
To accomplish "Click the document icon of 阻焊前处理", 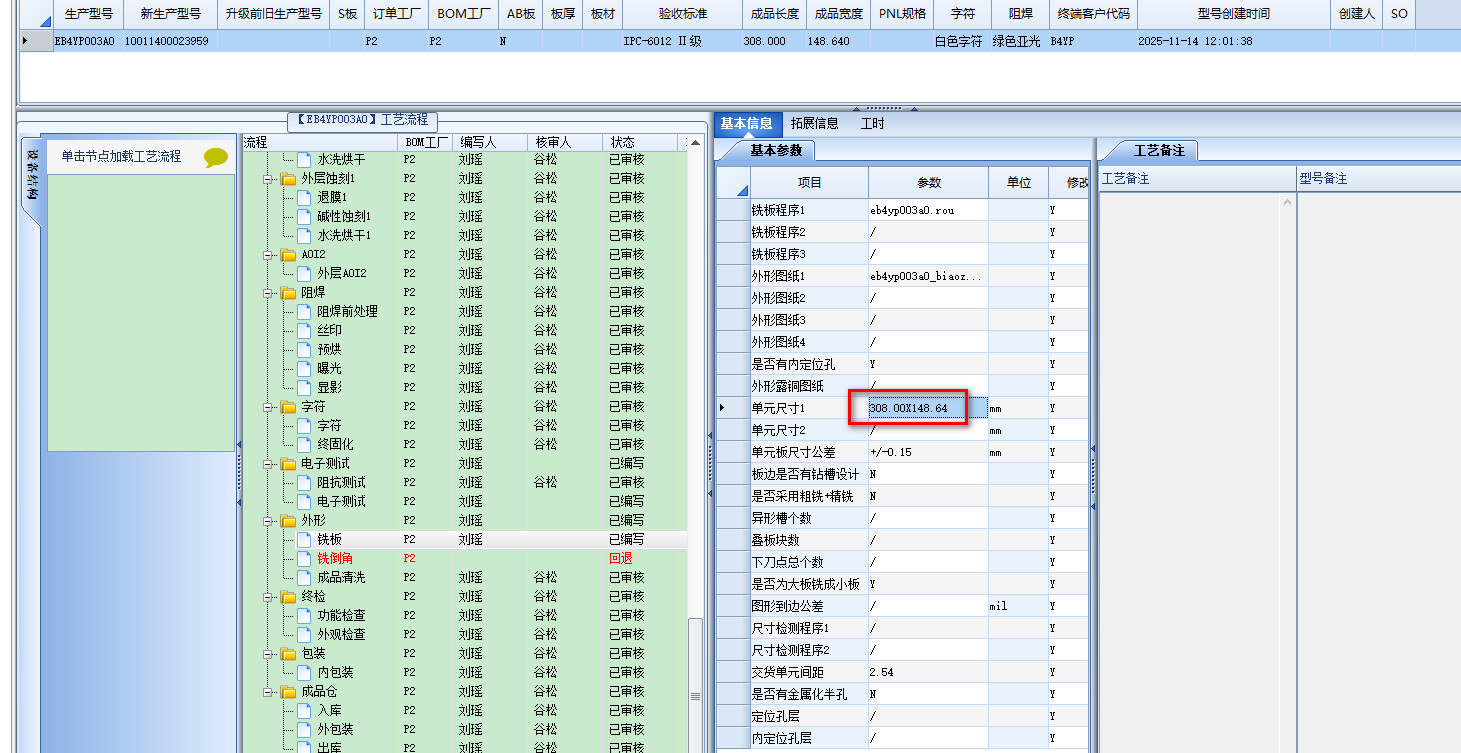I will point(304,312).
